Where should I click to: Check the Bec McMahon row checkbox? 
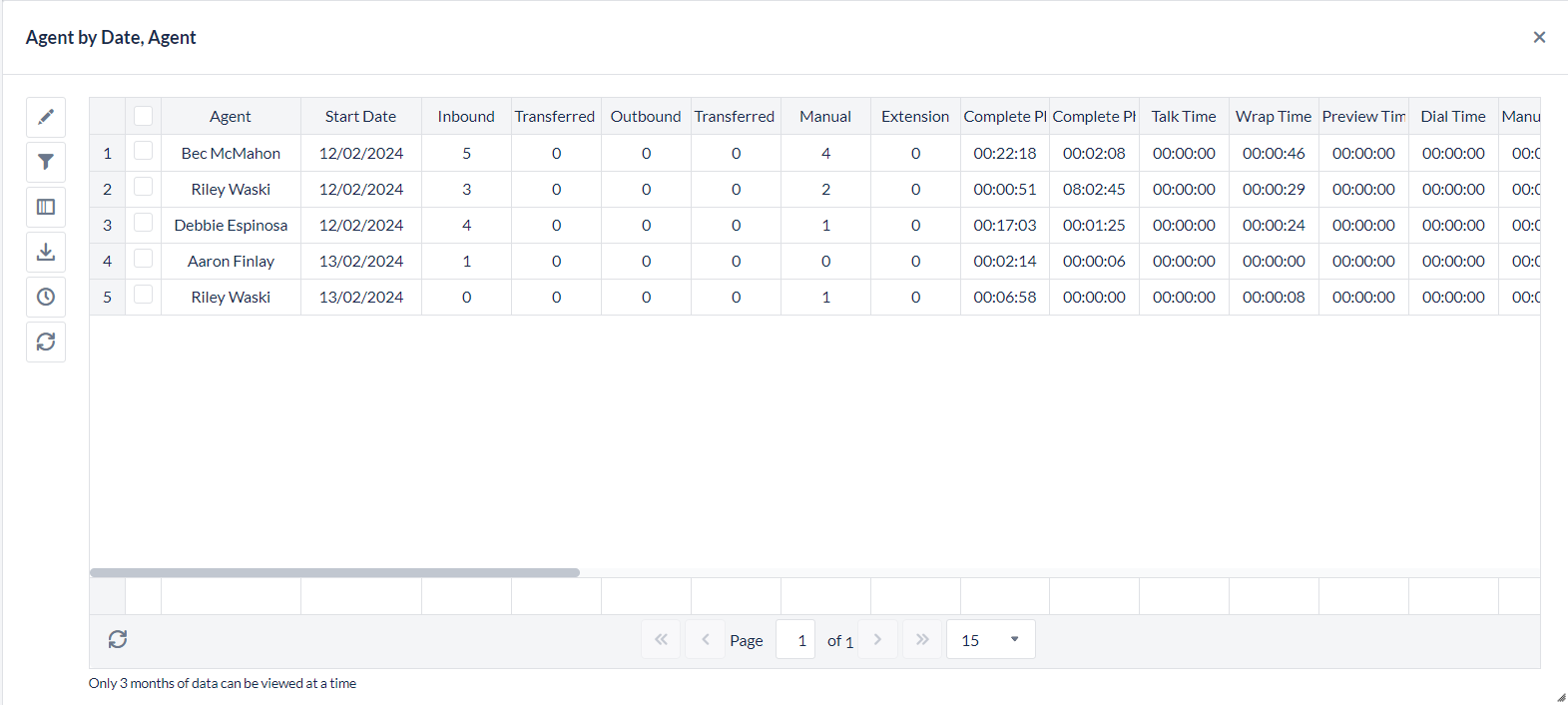[x=144, y=151]
